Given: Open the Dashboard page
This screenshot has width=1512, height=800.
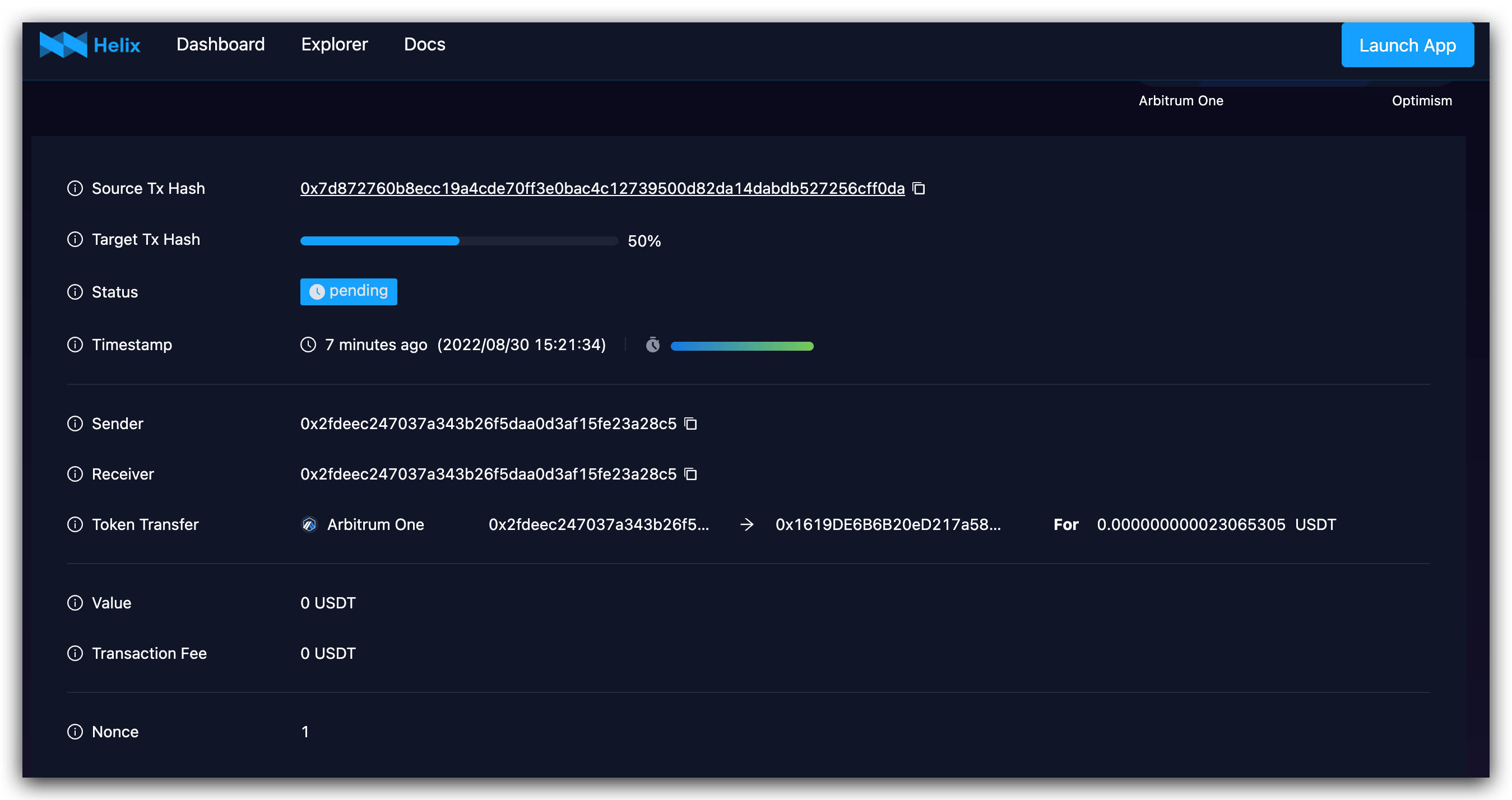Looking at the screenshot, I should pos(221,44).
